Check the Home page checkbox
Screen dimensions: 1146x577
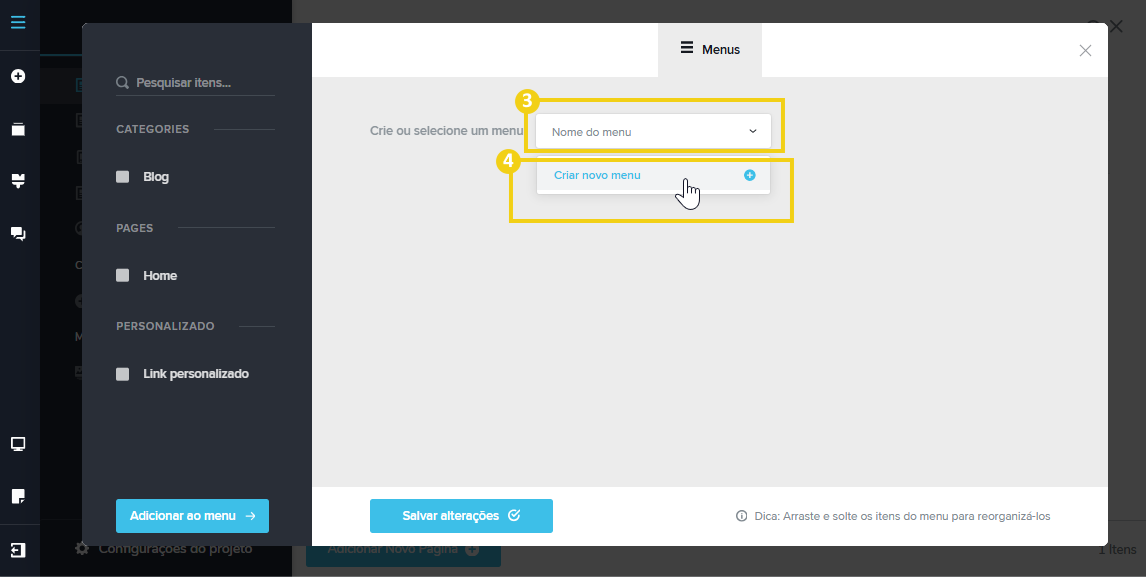click(x=123, y=275)
